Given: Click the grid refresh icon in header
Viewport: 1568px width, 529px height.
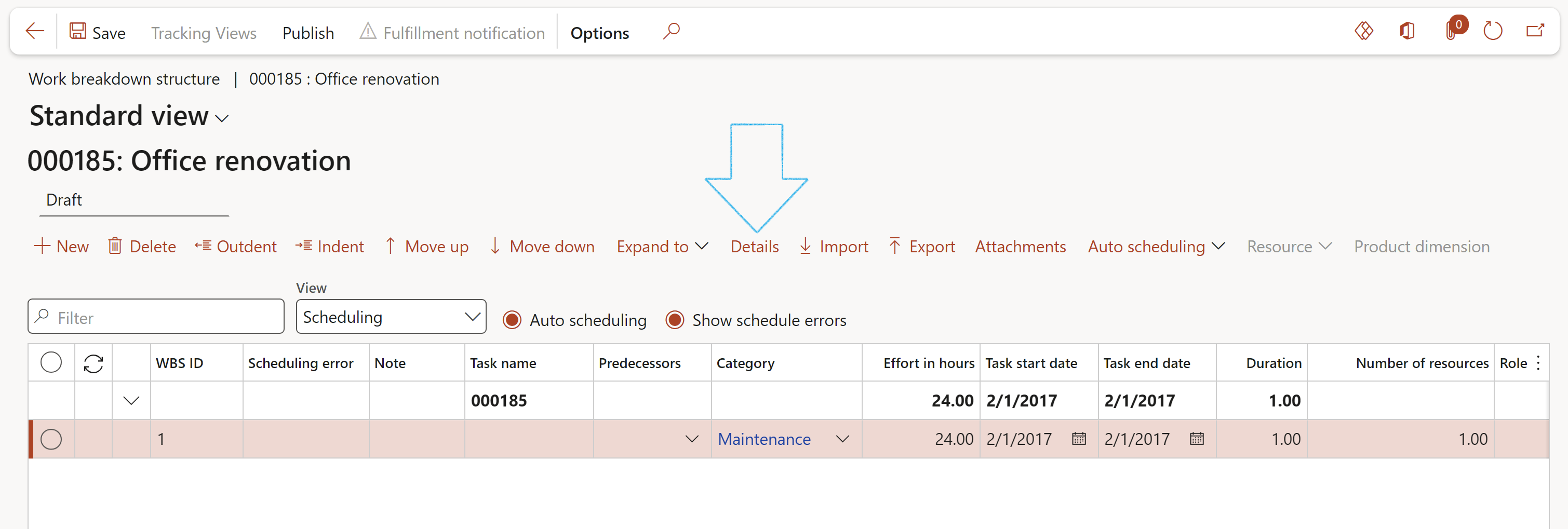Looking at the screenshot, I should coord(93,363).
